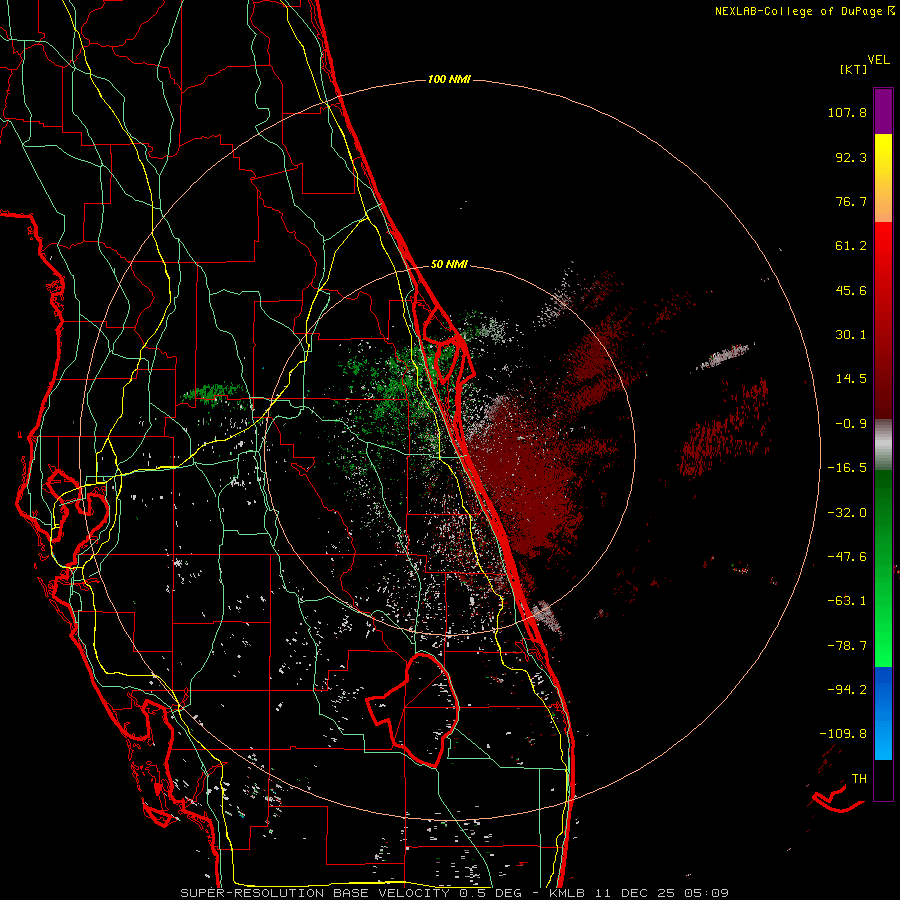Click the 92.3 legend value
The height and width of the screenshot is (900, 900).
[851, 157]
